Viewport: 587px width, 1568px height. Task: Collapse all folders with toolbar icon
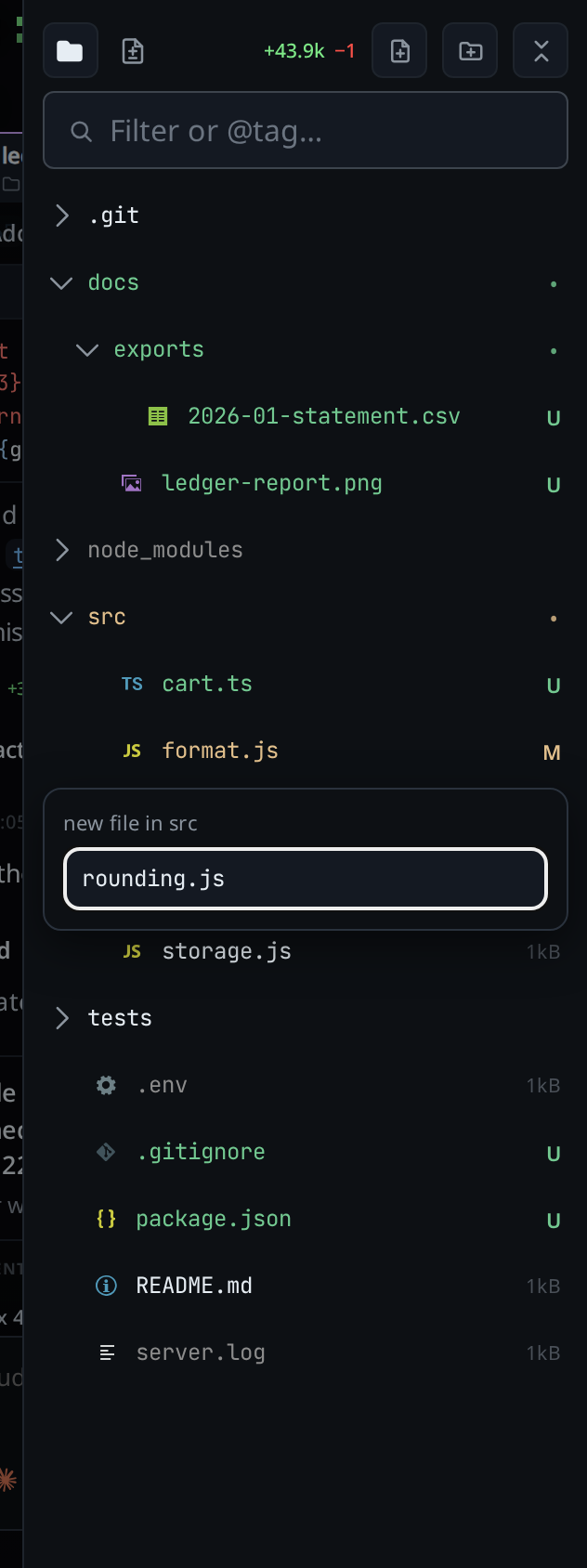coord(541,50)
